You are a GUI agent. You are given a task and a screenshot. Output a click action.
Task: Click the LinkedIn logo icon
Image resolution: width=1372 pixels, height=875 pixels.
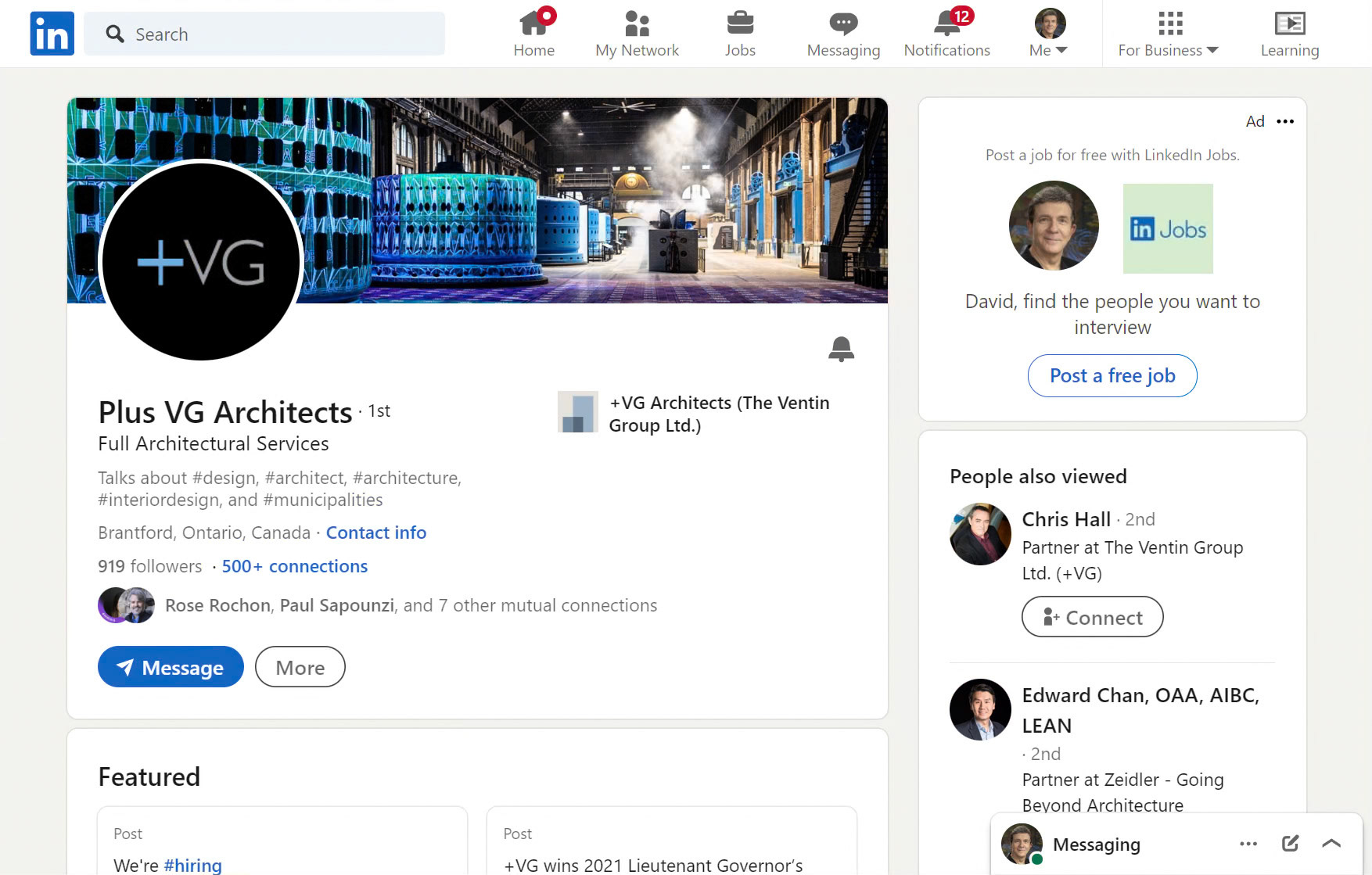tap(52, 34)
